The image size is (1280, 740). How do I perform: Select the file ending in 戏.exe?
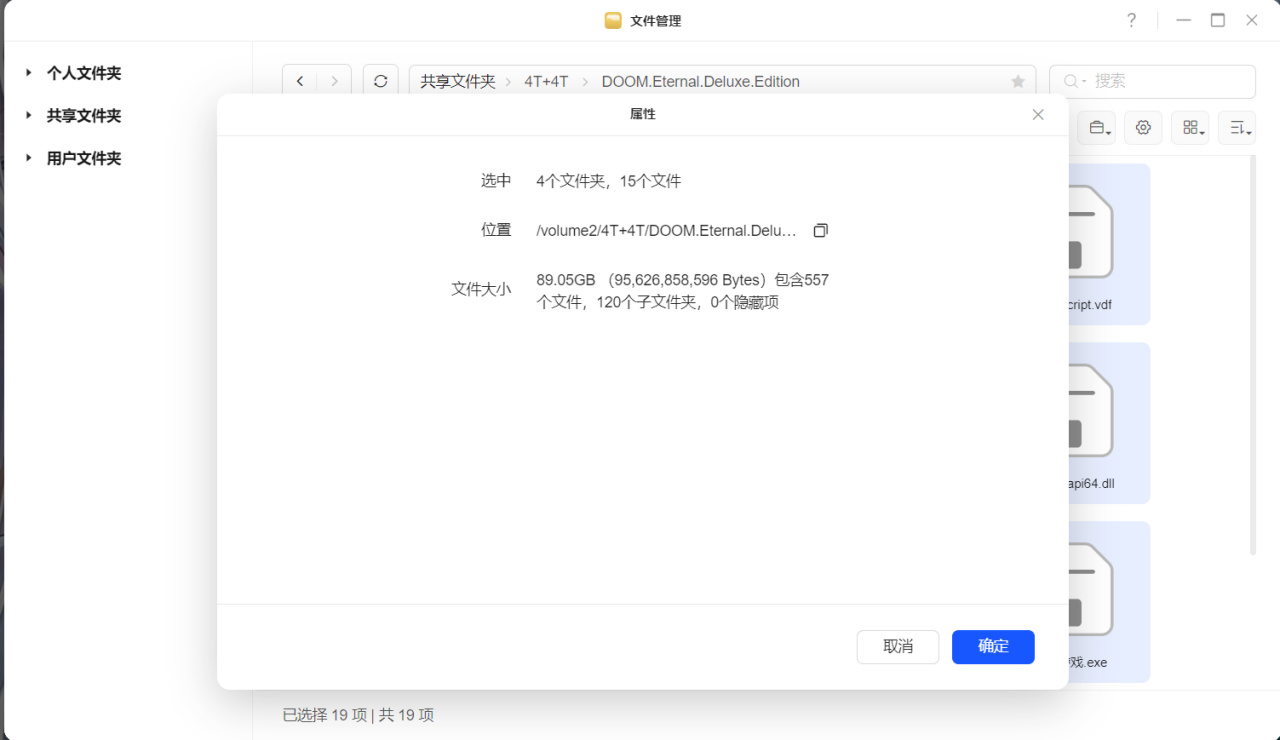click(1109, 602)
